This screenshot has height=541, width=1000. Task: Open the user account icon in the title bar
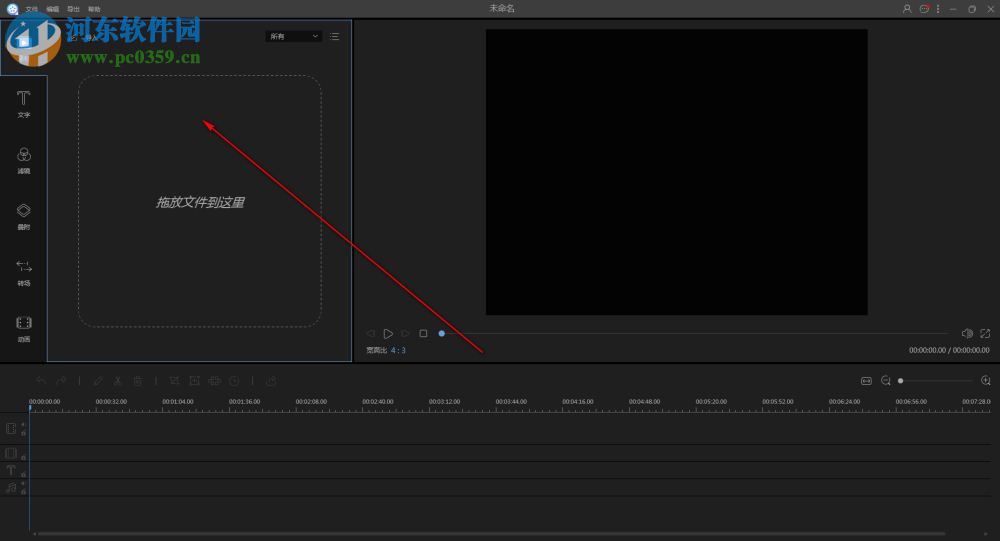click(x=907, y=9)
